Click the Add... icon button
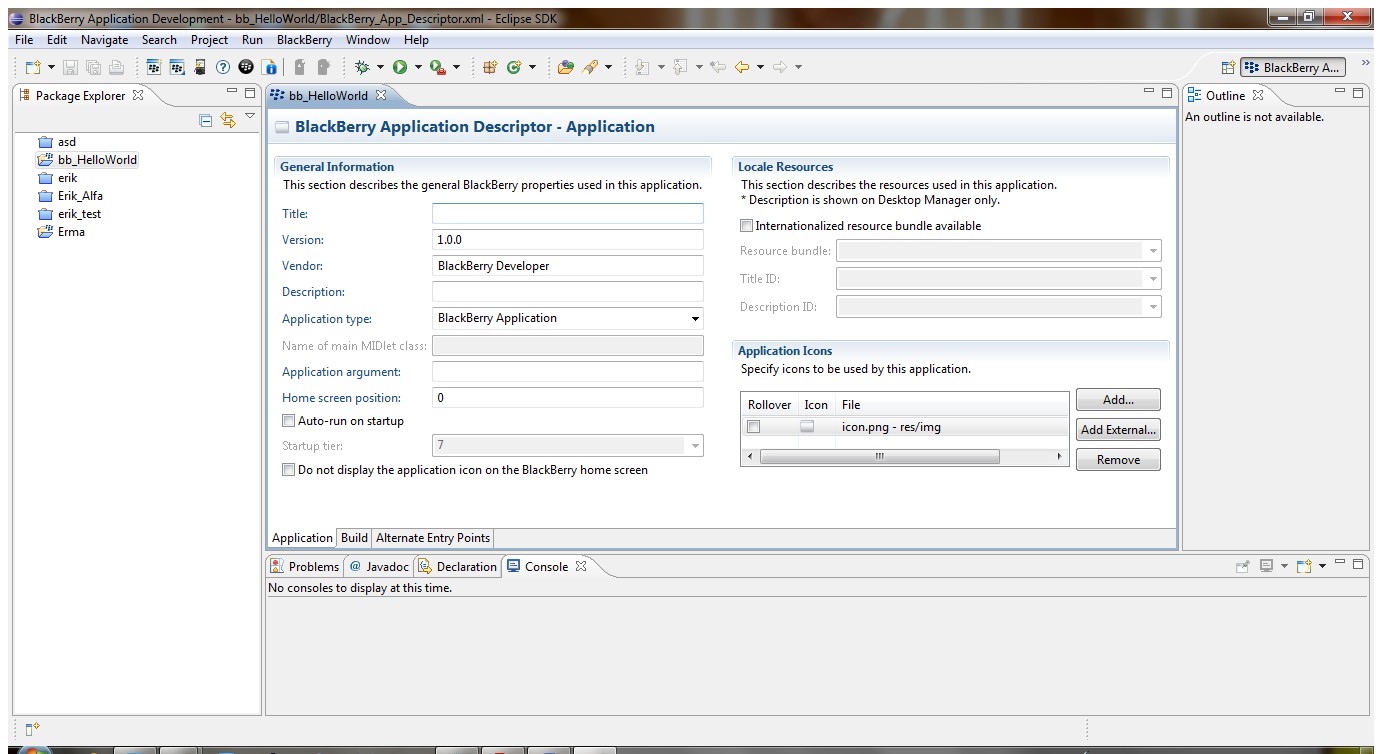The width and height of the screenshot is (1382, 754). (1118, 400)
